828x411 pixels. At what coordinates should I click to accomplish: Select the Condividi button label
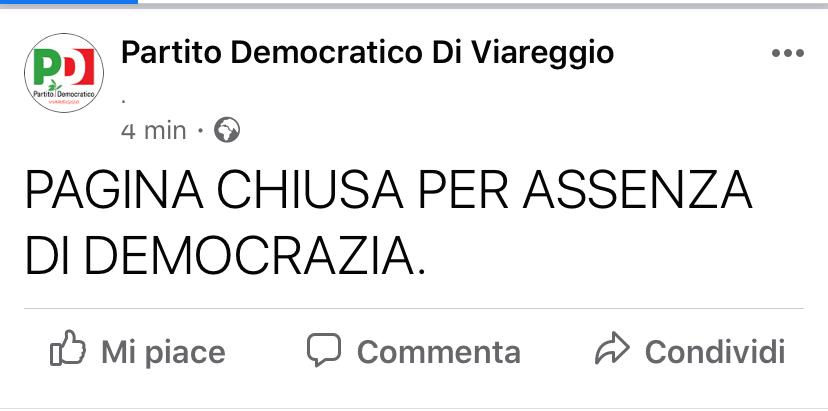click(x=715, y=352)
